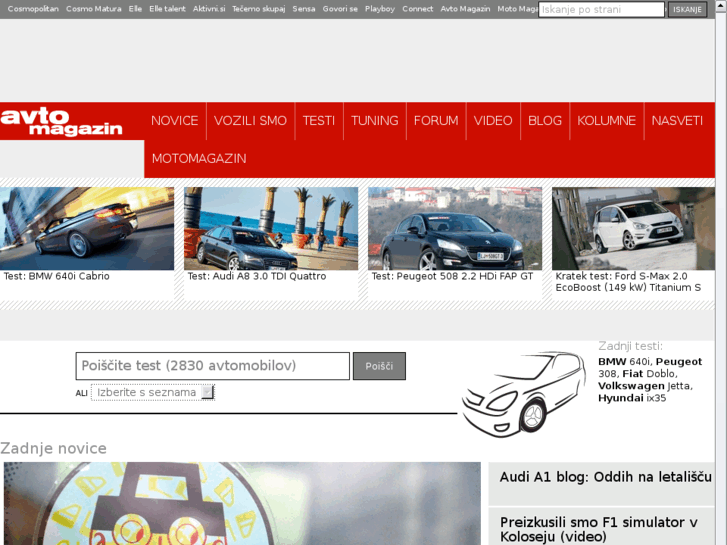Click the car sketch illustration
Viewport: 727px width, 545px height.
524,394
